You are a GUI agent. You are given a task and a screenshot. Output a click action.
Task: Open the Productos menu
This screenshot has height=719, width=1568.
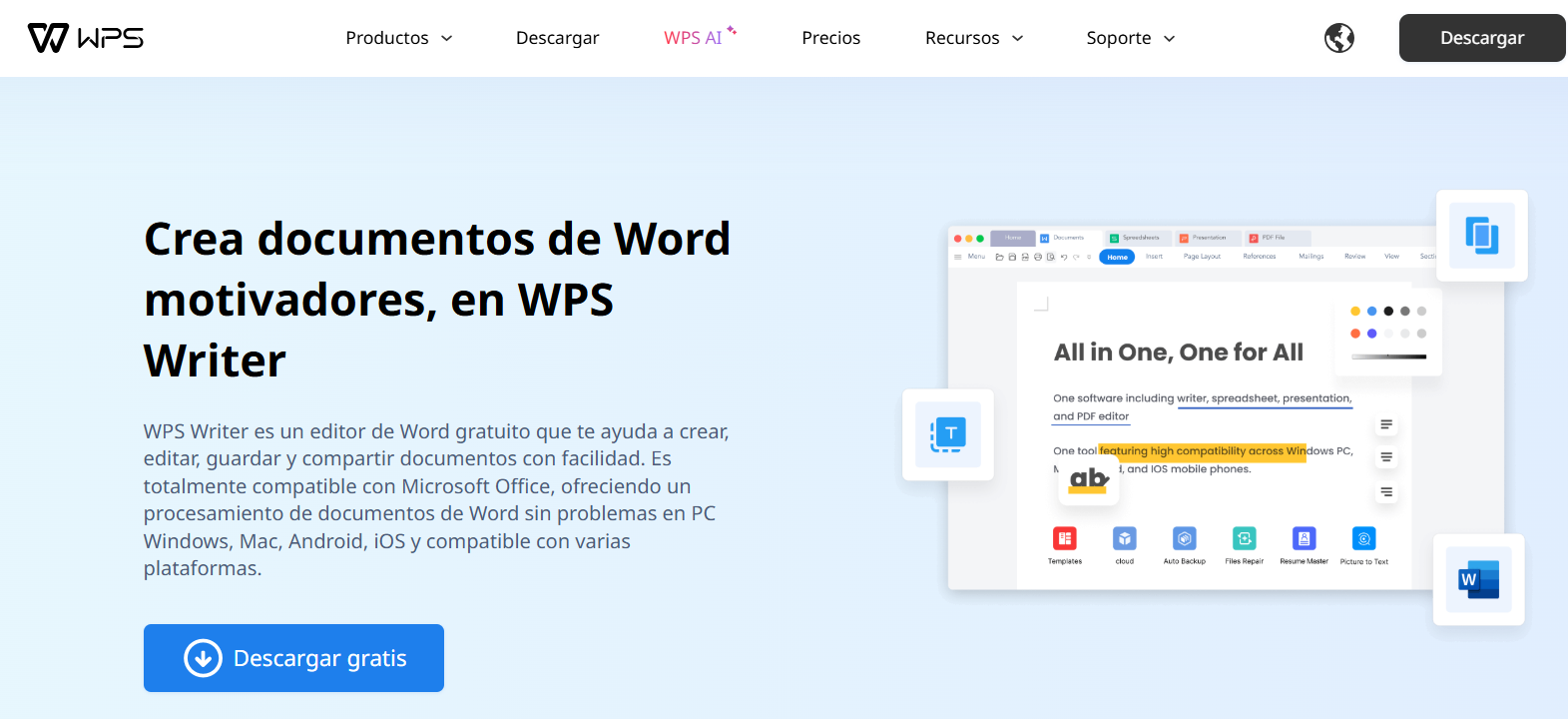pyautogui.click(x=387, y=38)
